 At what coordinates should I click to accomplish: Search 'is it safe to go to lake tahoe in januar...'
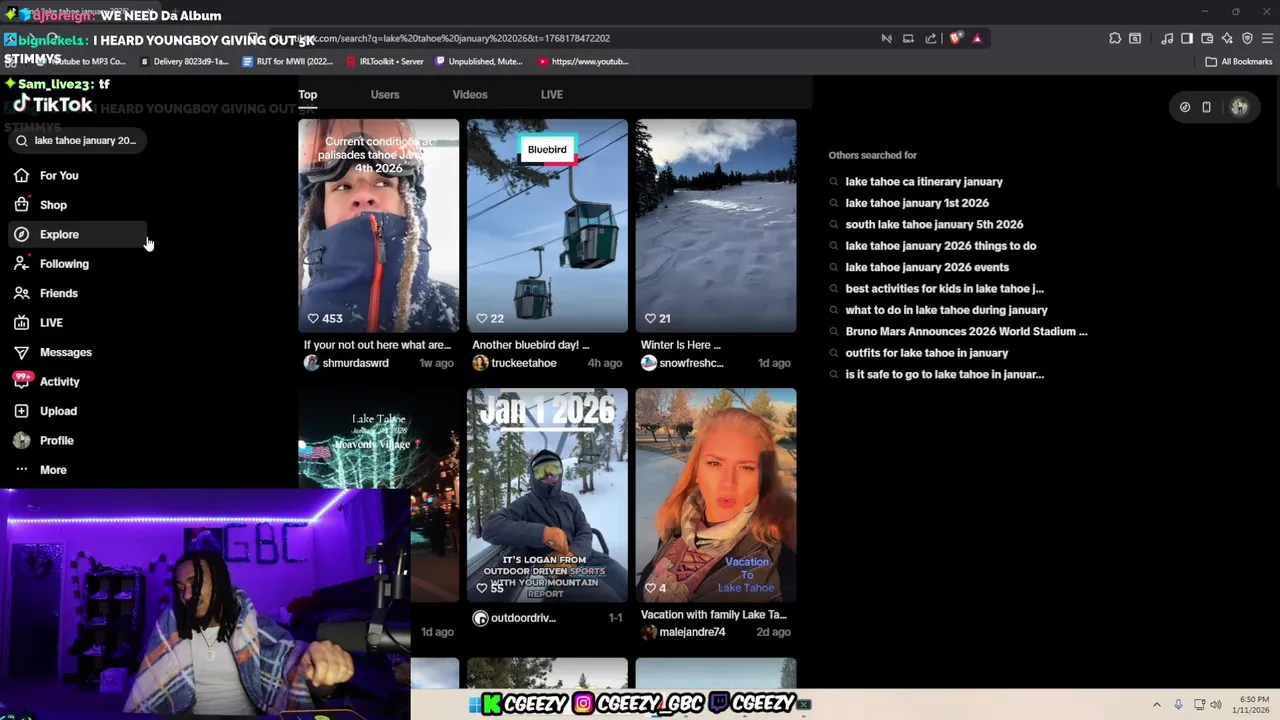tap(944, 374)
